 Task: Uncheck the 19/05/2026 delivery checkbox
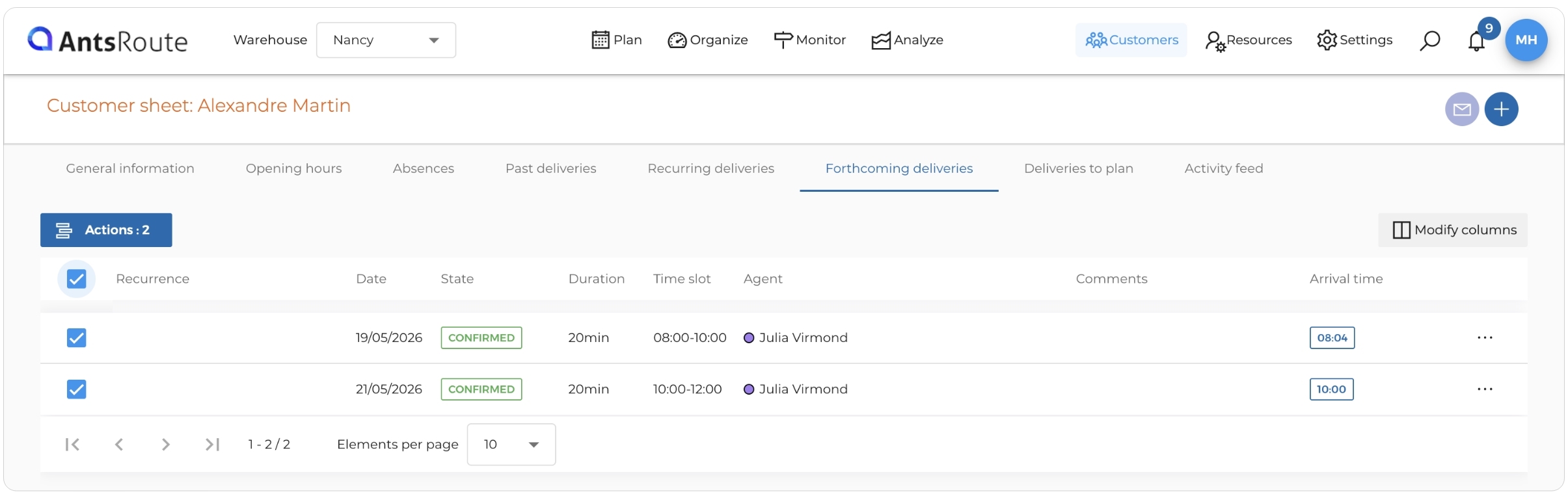coord(77,338)
